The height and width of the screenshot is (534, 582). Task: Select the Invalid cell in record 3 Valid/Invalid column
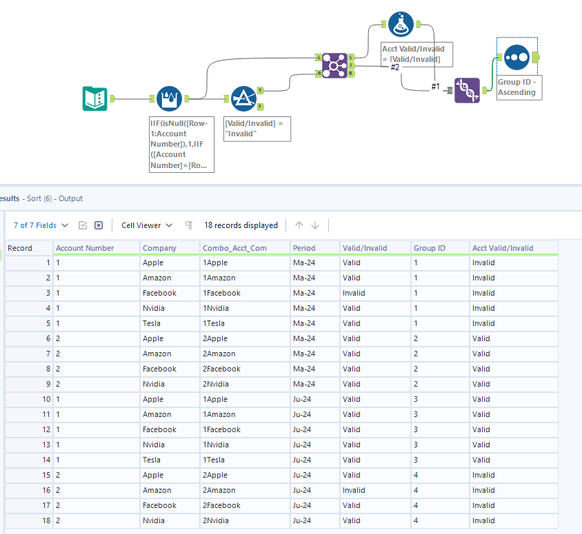click(x=375, y=293)
